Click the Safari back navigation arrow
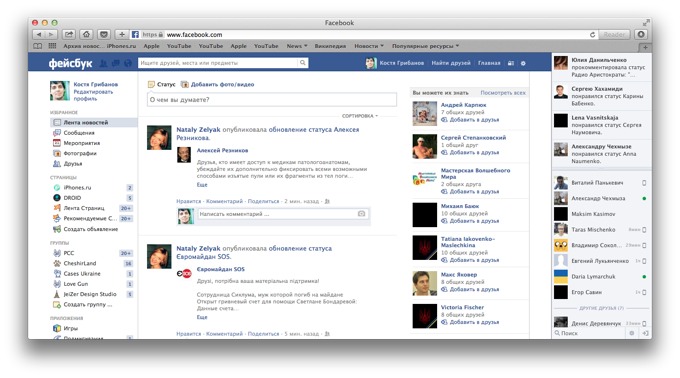 tap(39, 34)
